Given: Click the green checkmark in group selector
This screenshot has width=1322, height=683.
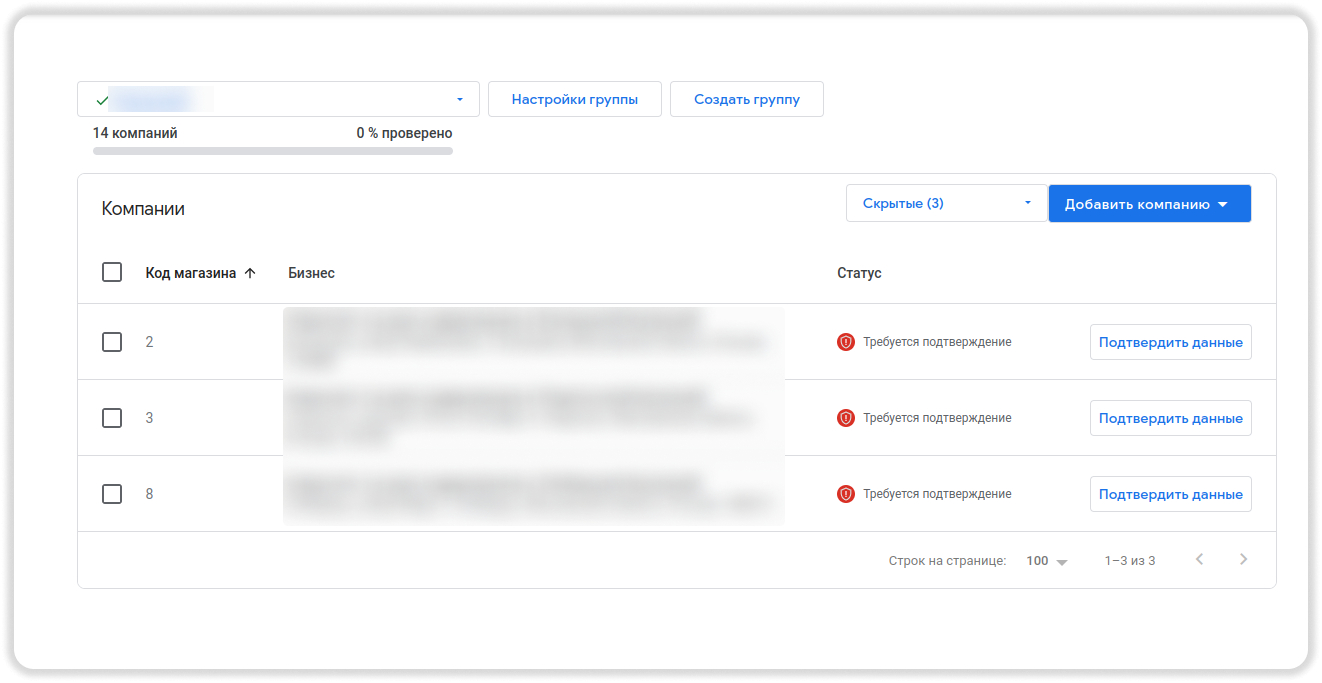Looking at the screenshot, I should click(x=102, y=100).
